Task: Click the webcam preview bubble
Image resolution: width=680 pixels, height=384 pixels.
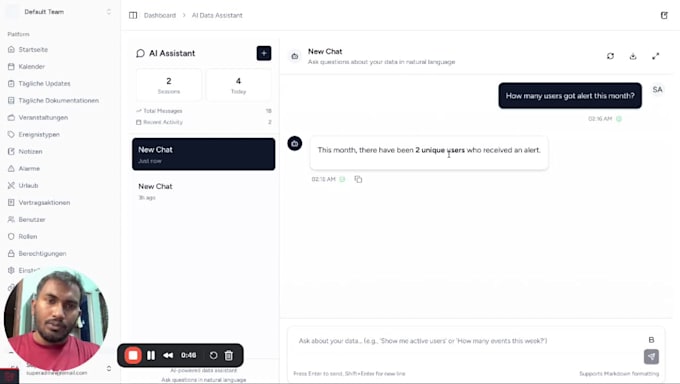Action: pos(56,320)
